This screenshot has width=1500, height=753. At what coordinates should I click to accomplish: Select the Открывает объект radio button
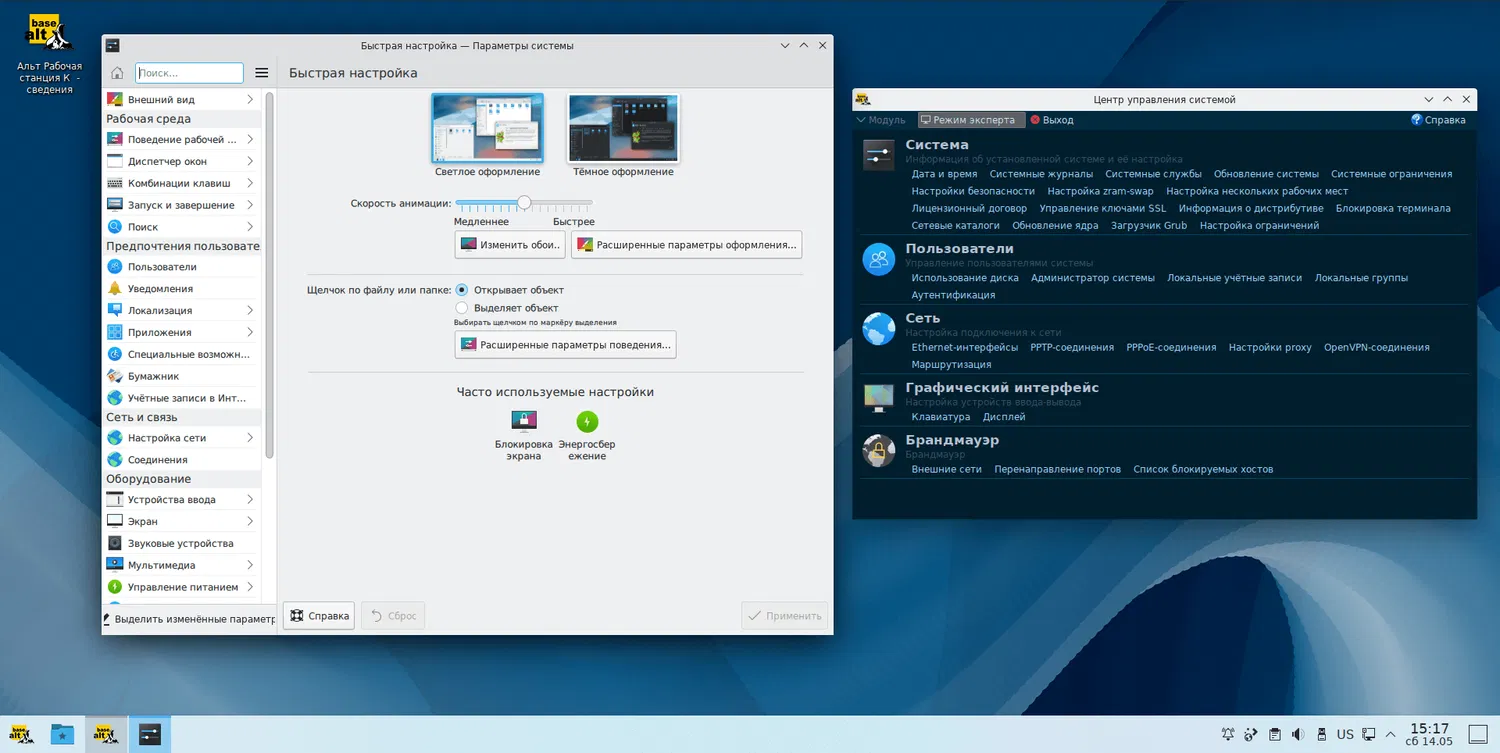pyautogui.click(x=462, y=290)
